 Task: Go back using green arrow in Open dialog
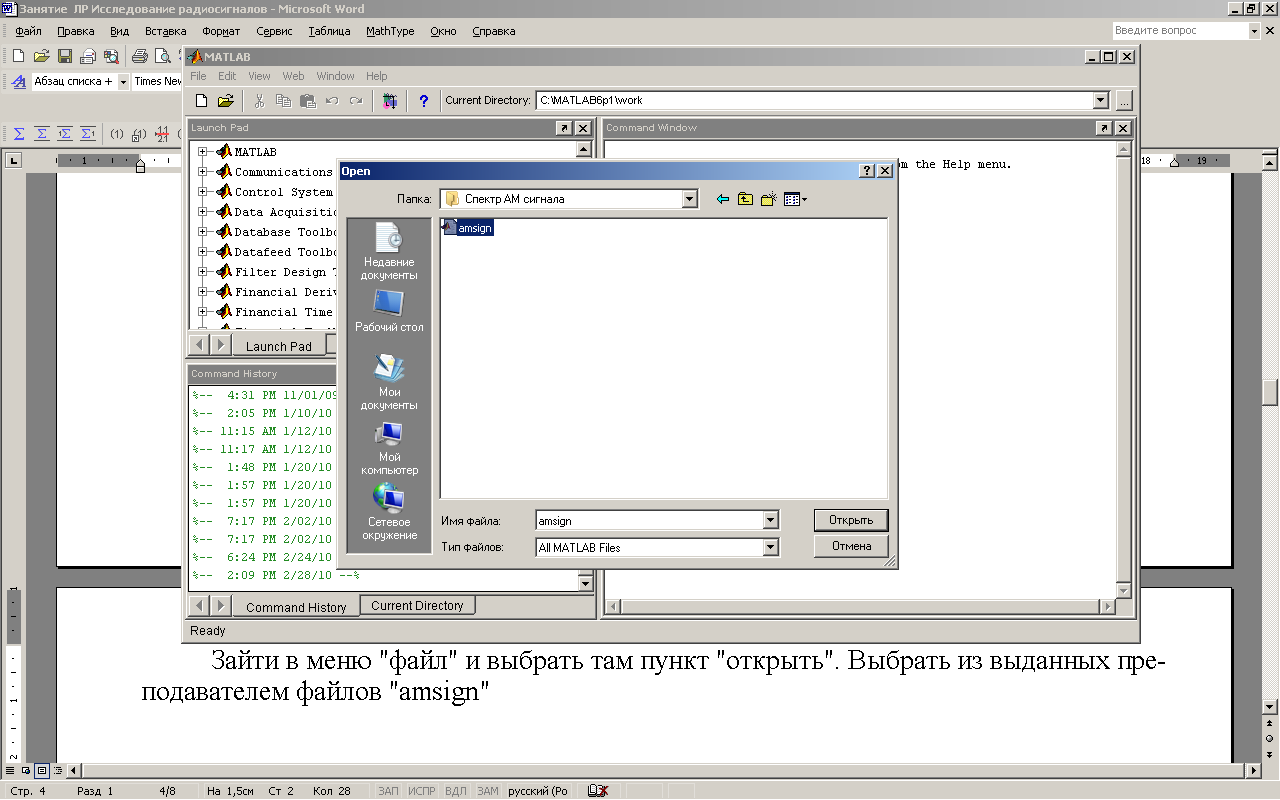tap(722, 199)
